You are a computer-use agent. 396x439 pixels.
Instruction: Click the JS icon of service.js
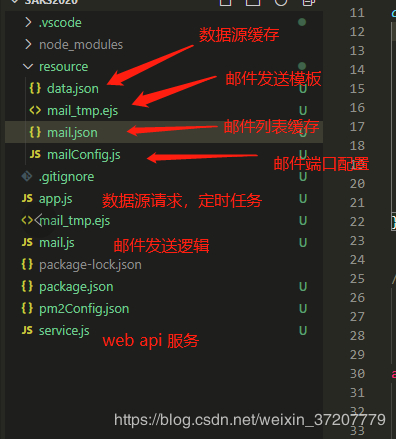27,330
